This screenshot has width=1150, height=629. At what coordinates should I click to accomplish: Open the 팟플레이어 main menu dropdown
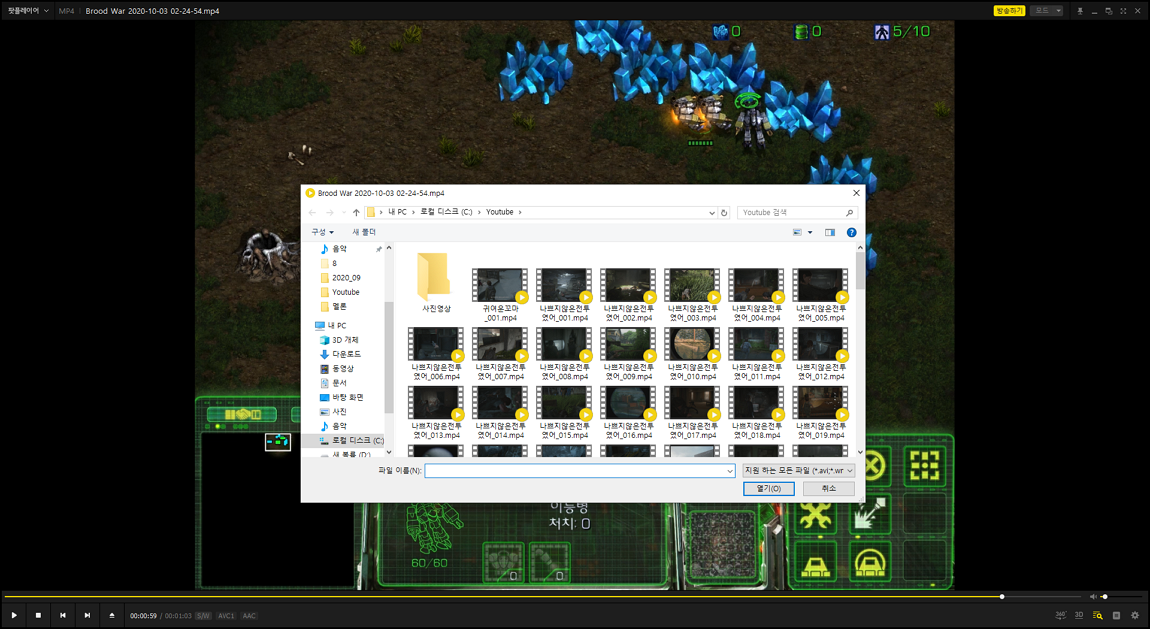28,10
